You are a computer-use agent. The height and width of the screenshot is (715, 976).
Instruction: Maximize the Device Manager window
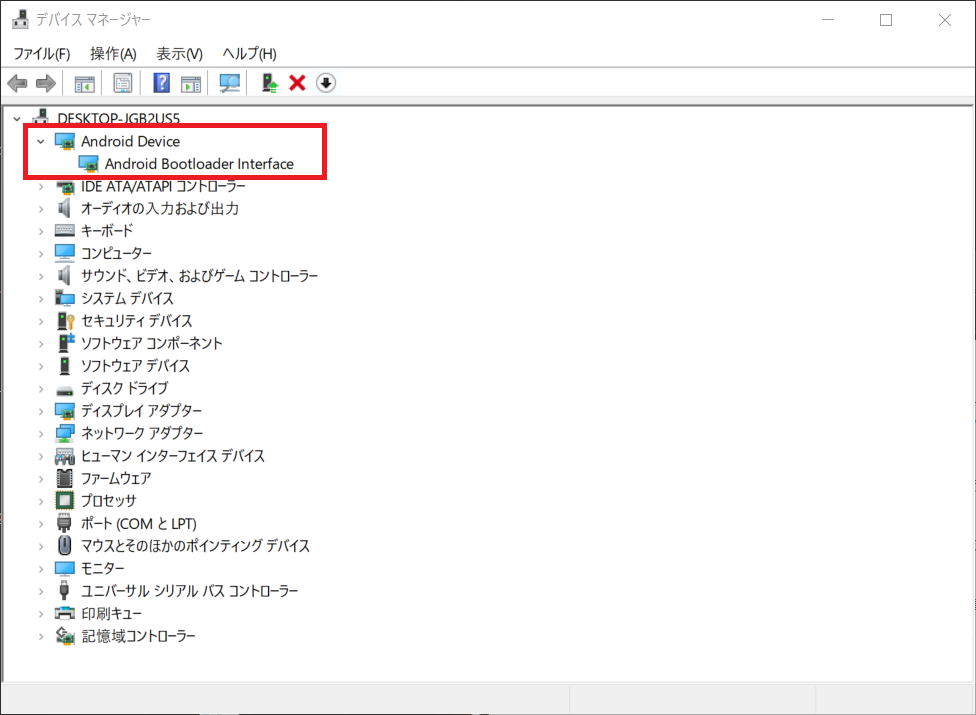(886, 20)
